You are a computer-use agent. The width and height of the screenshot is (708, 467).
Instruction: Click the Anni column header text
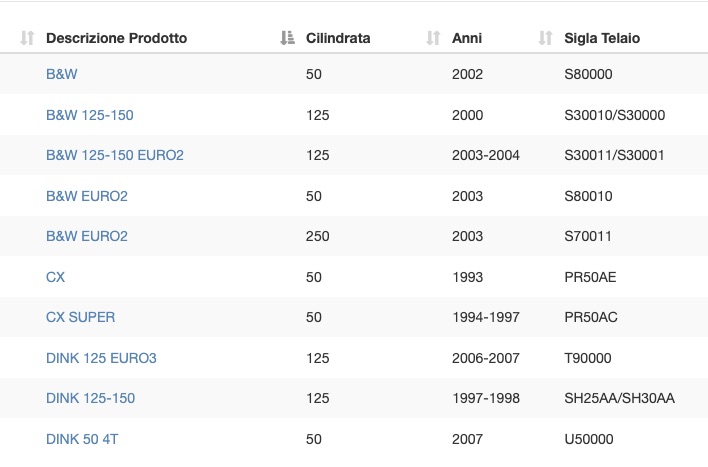pos(467,38)
